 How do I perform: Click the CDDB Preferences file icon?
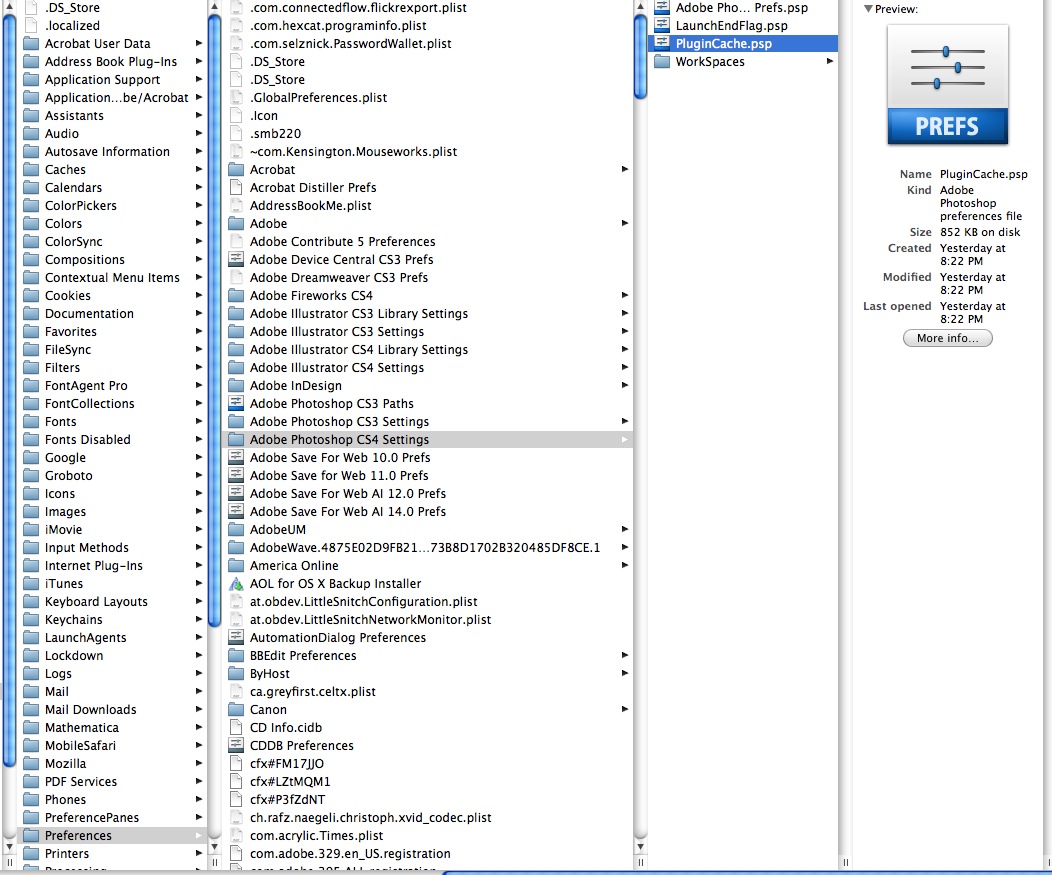(236, 746)
